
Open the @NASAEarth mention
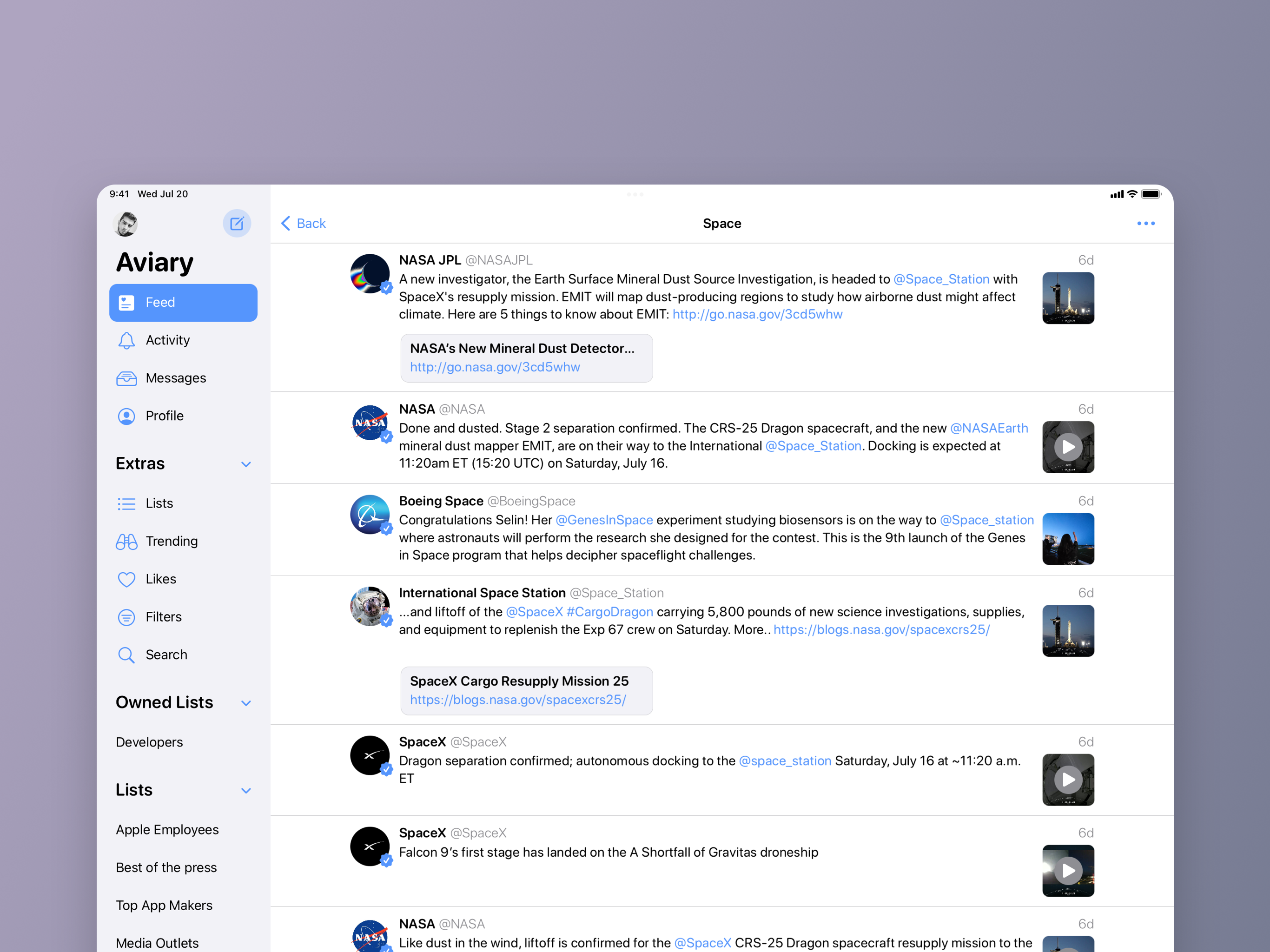[989, 428]
